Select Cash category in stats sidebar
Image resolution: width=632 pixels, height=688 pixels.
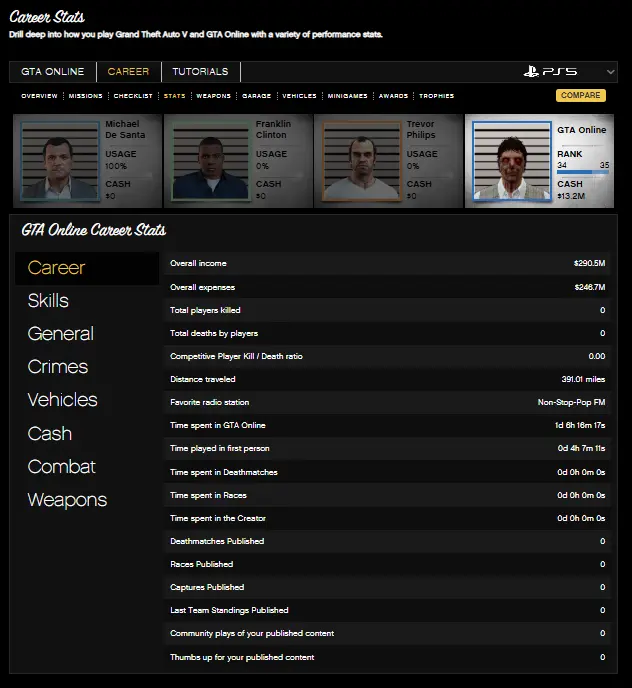point(50,434)
